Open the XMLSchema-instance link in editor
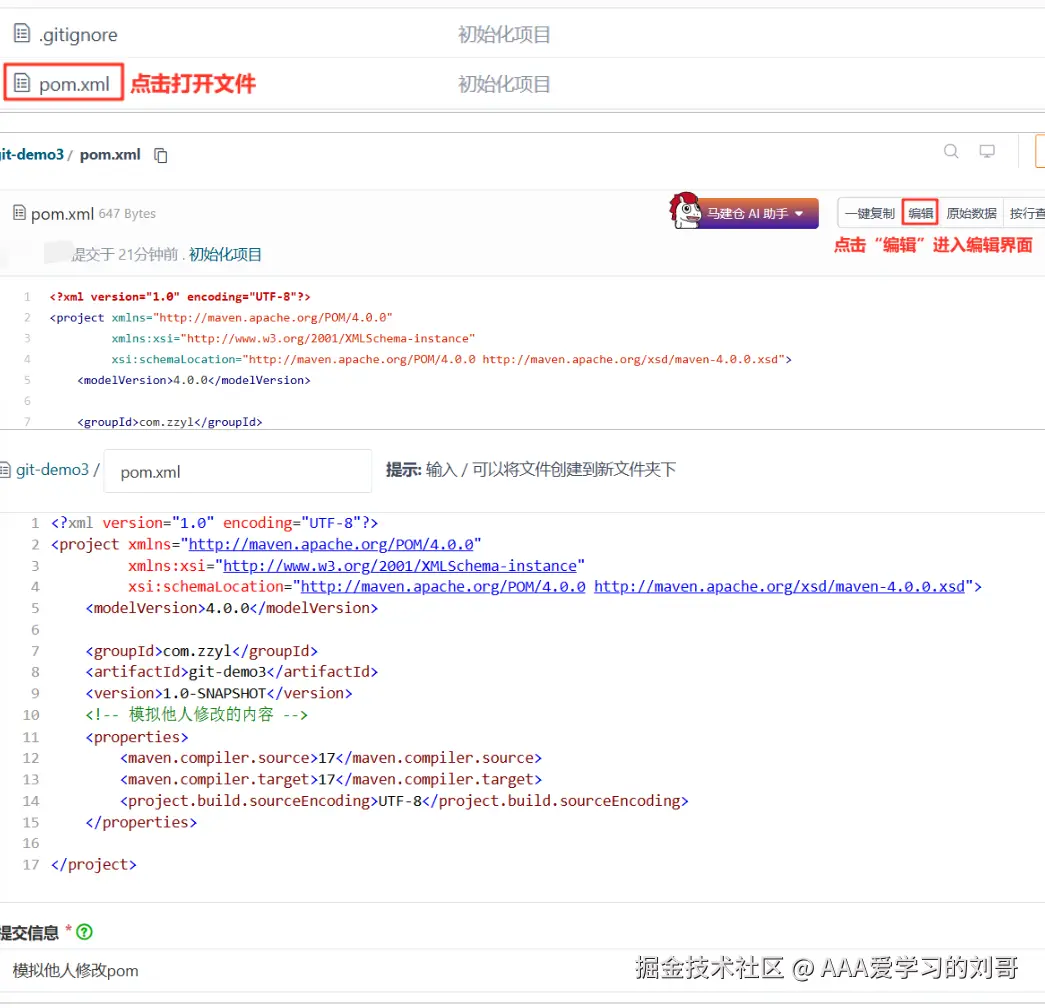 coord(400,566)
